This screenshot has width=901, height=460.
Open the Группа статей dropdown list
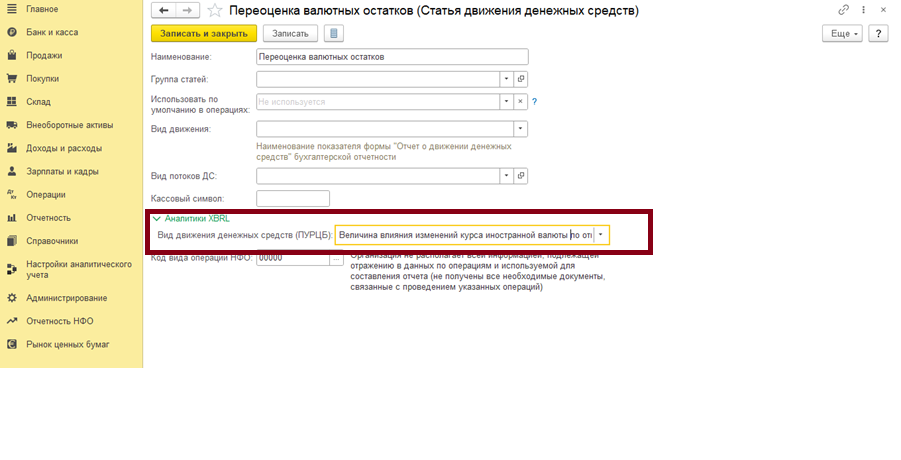click(506, 78)
